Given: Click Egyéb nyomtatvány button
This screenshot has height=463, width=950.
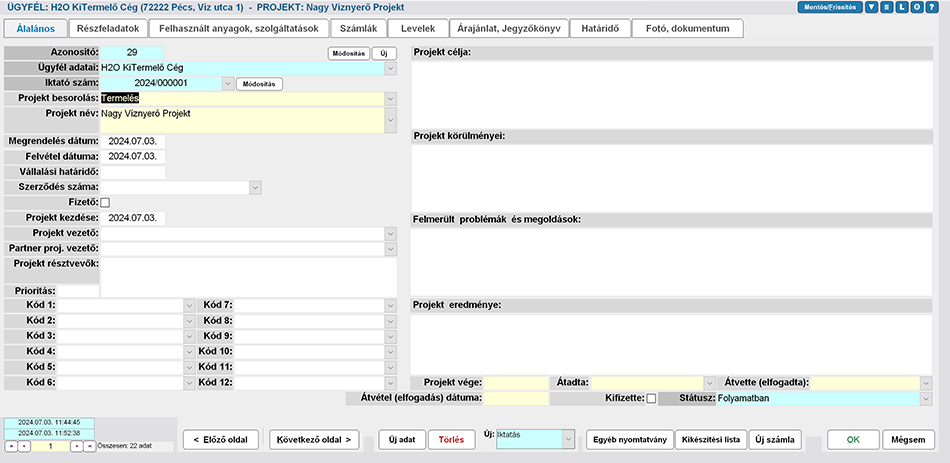Looking at the screenshot, I should (630, 440).
